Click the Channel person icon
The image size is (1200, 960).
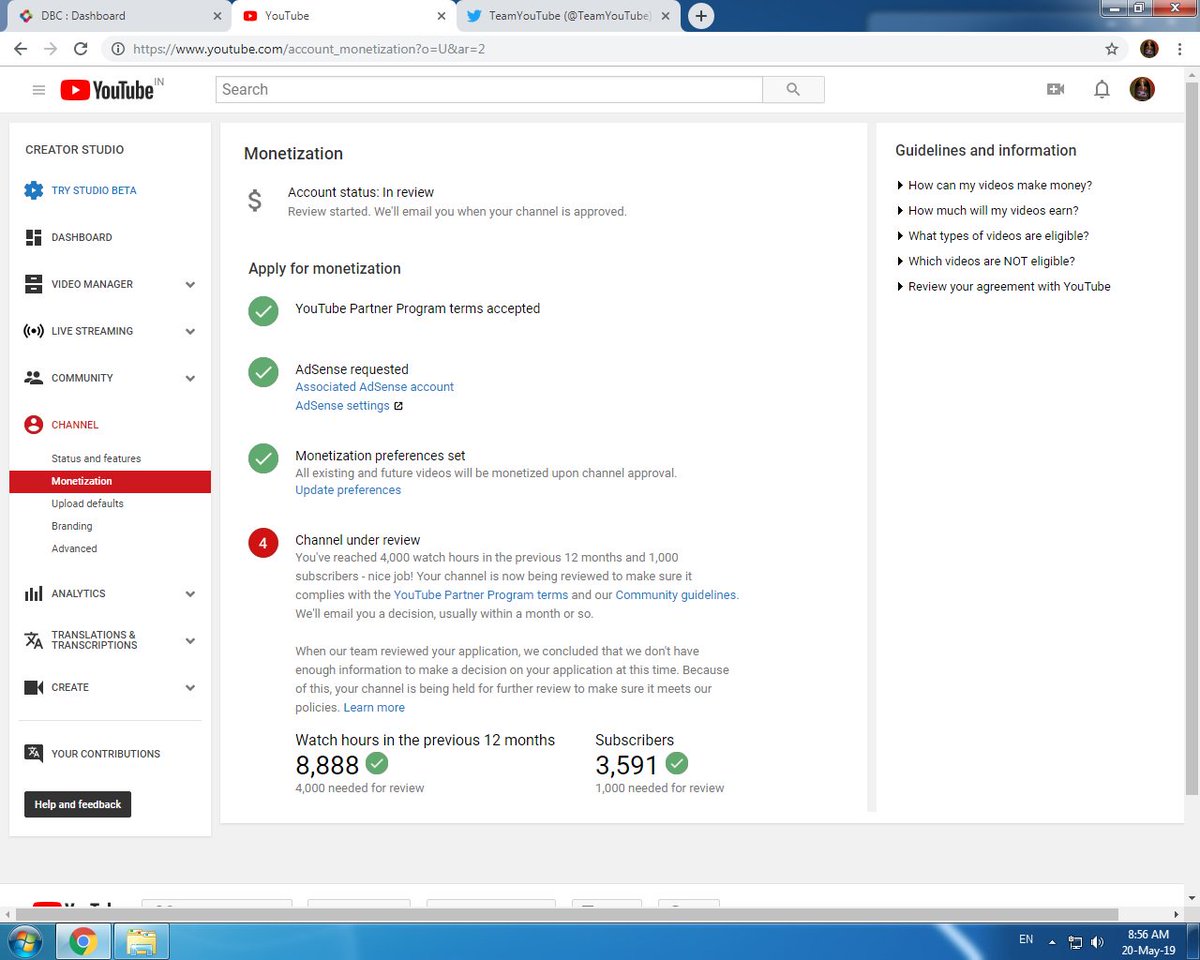pyautogui.click(x=33, y=425)
